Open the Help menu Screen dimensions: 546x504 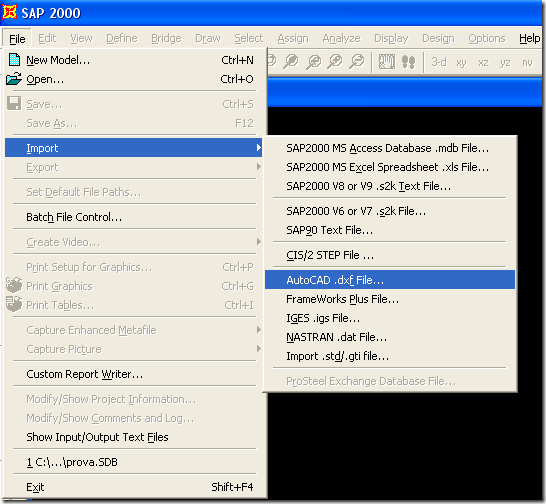529,38
